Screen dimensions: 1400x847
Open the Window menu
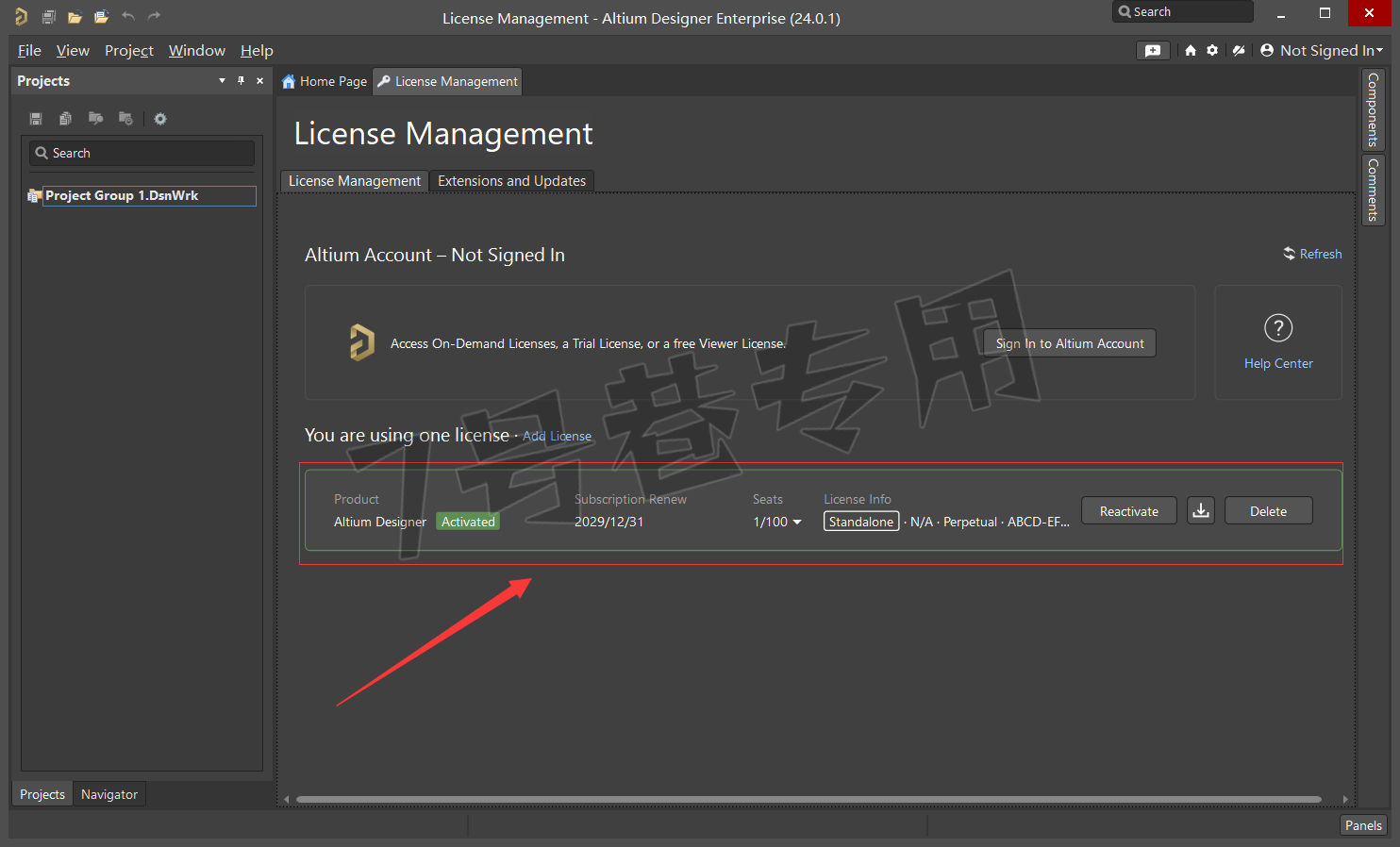(197, 51)
